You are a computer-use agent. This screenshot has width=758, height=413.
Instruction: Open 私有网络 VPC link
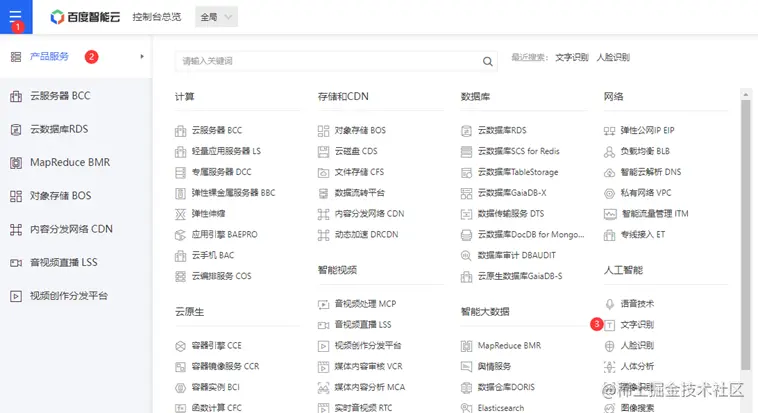click(646, 192)
